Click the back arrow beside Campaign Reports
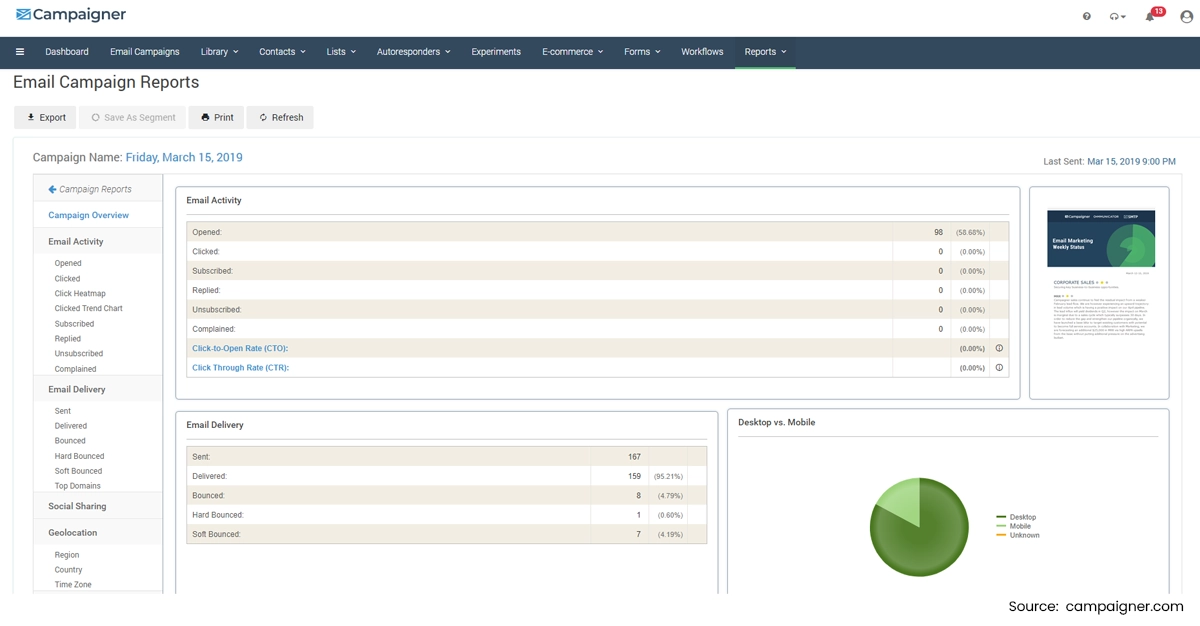Screen dimensions: 1200x626 (52, 189)
